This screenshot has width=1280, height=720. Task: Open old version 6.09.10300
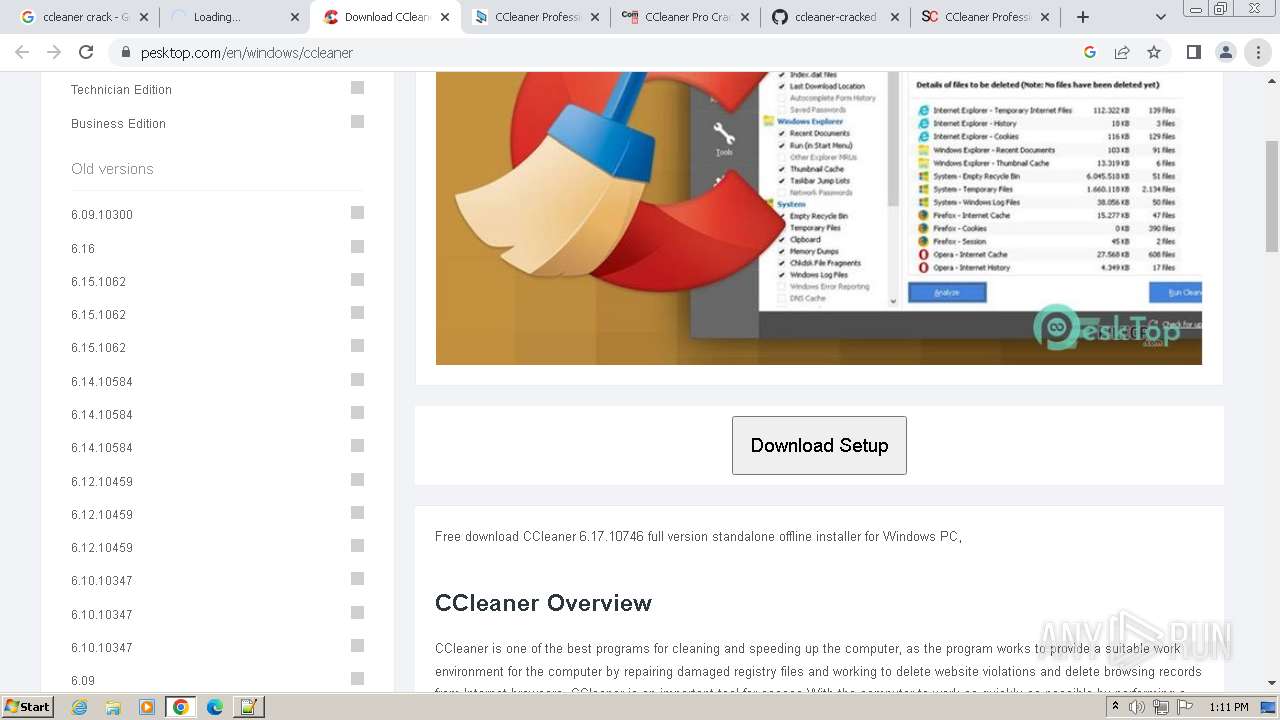click(x=102, y=214)
